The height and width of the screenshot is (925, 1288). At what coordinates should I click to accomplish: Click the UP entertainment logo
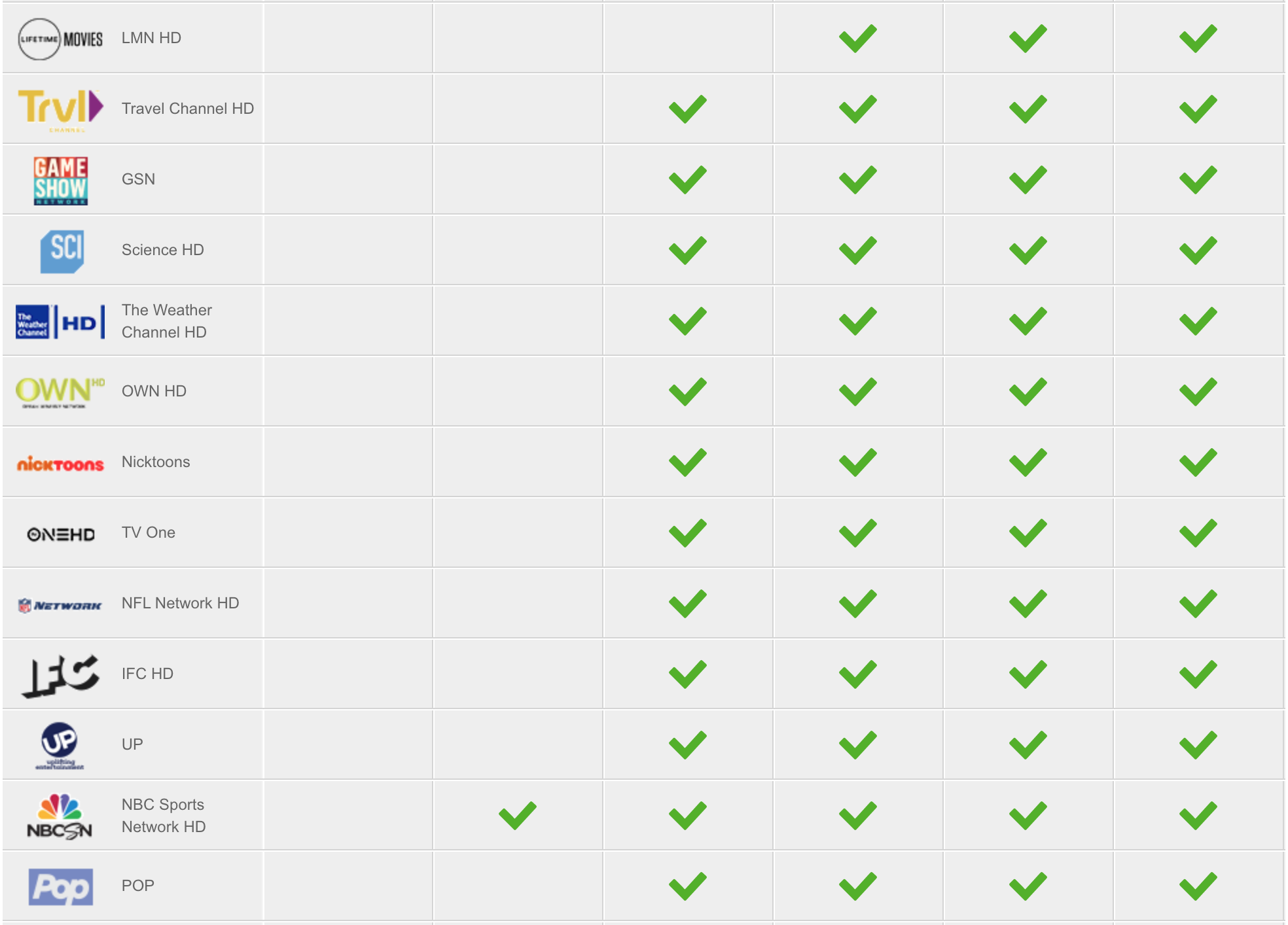[x=60, y=746]
